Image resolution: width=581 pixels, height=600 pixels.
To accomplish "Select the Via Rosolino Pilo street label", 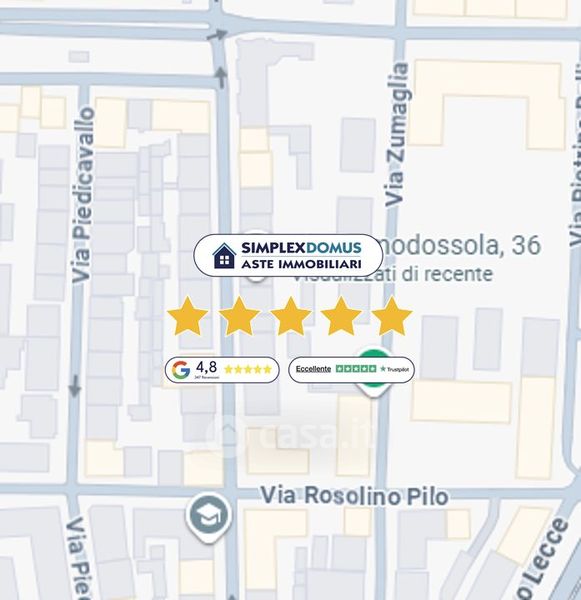I will [354, 496].
